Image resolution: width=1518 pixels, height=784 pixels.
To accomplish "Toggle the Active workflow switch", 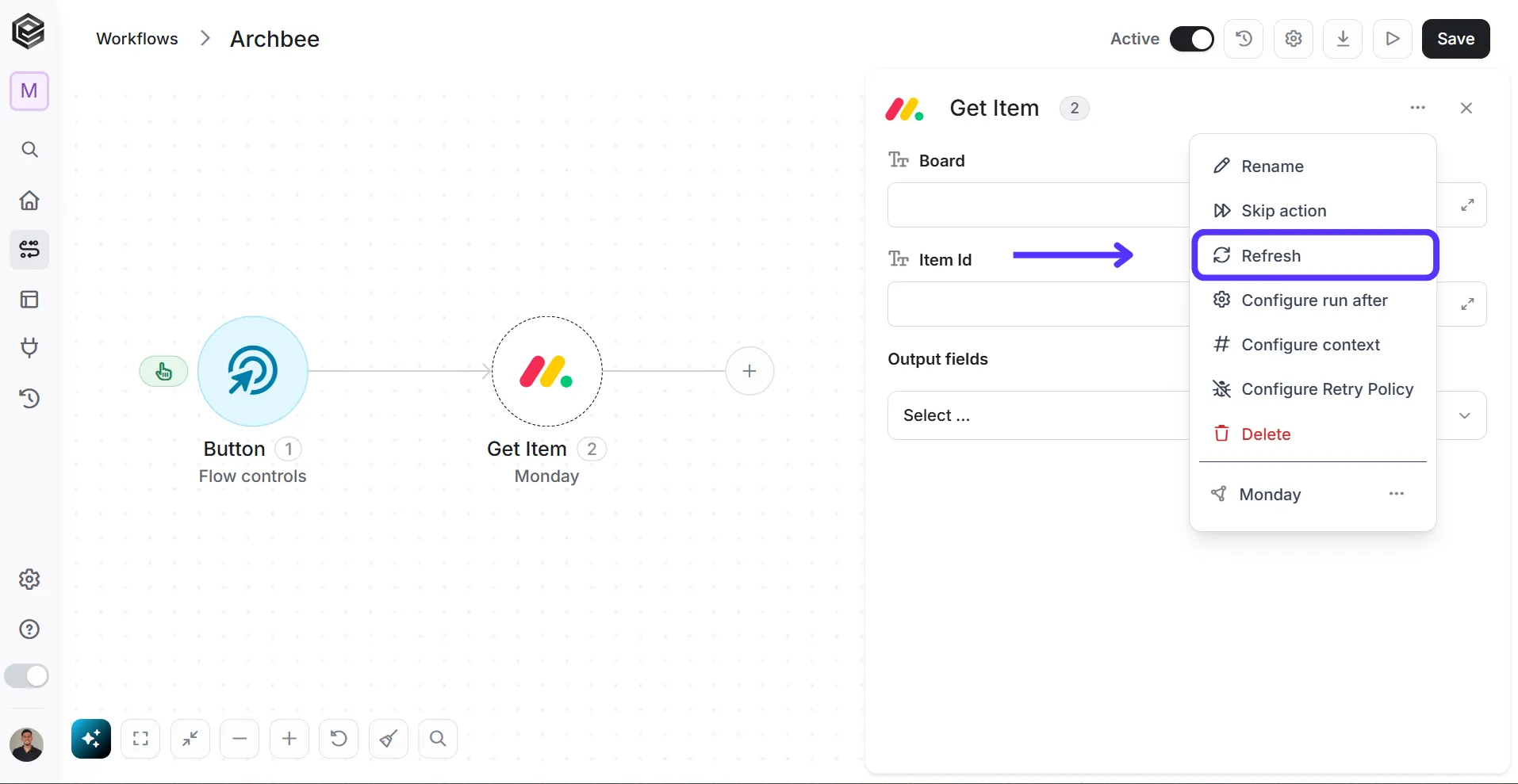I will point(1191,39).
